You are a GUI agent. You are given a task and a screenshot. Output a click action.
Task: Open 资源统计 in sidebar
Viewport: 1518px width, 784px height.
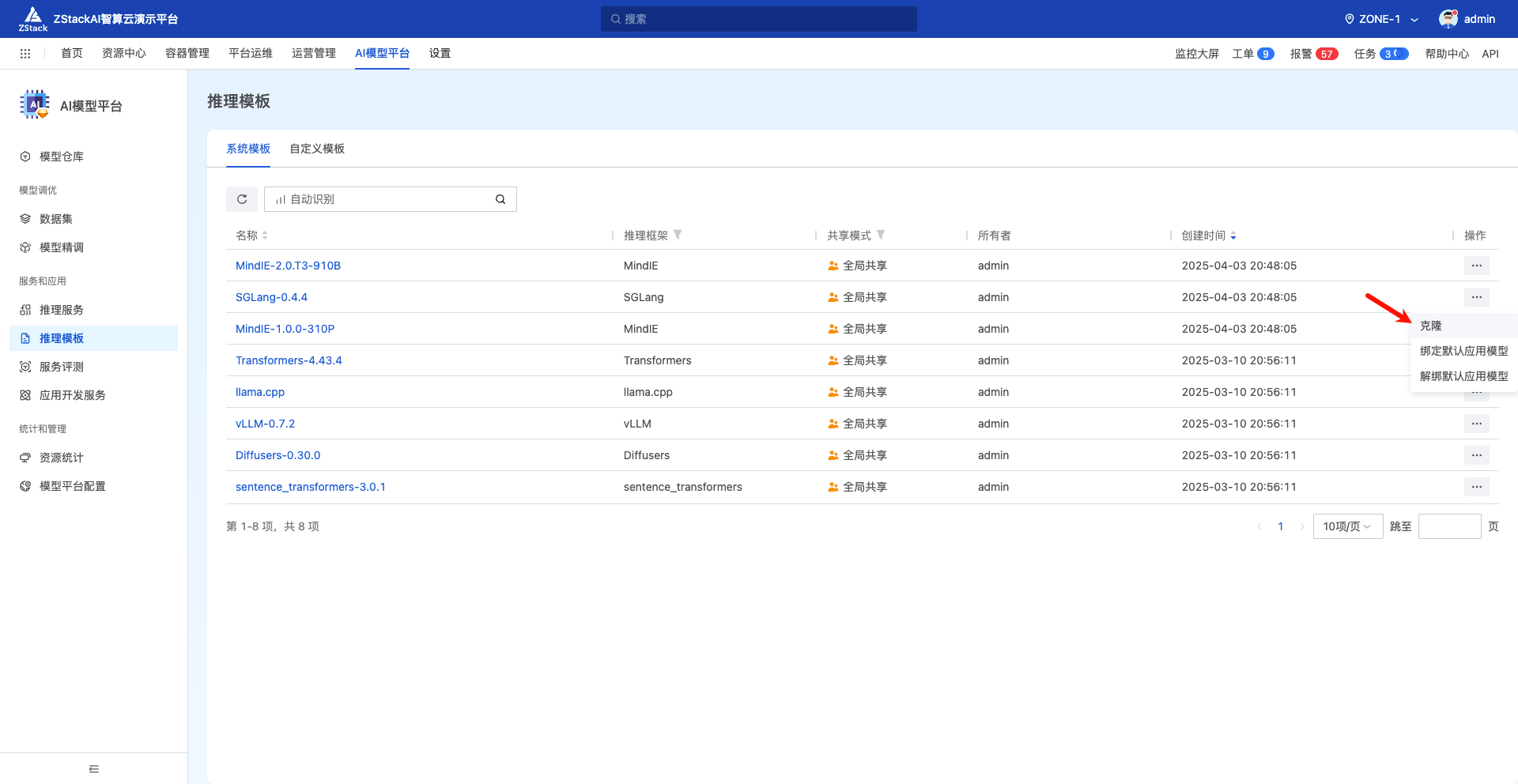pyautogui.click(x=93, y=458)
